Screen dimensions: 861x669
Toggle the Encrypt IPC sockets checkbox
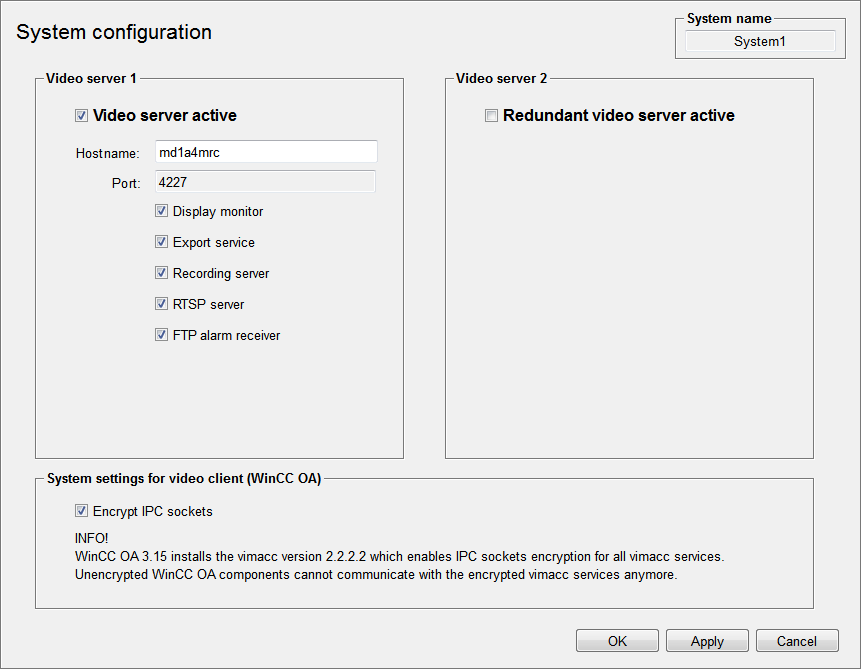coord(82,512)
